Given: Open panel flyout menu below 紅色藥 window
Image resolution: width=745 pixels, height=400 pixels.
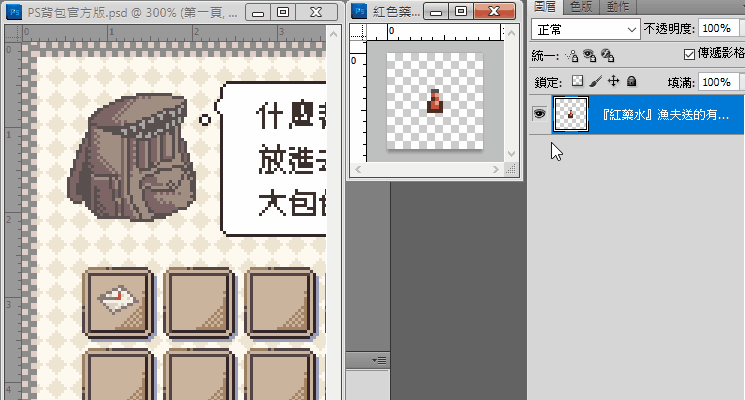Looking at the screenshot, I should (380, 361).
